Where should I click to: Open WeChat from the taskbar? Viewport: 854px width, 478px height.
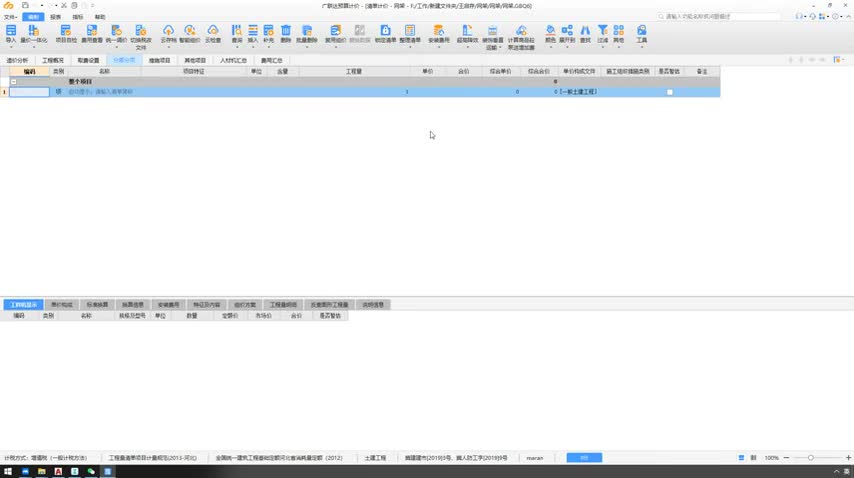tap(91, 471)
